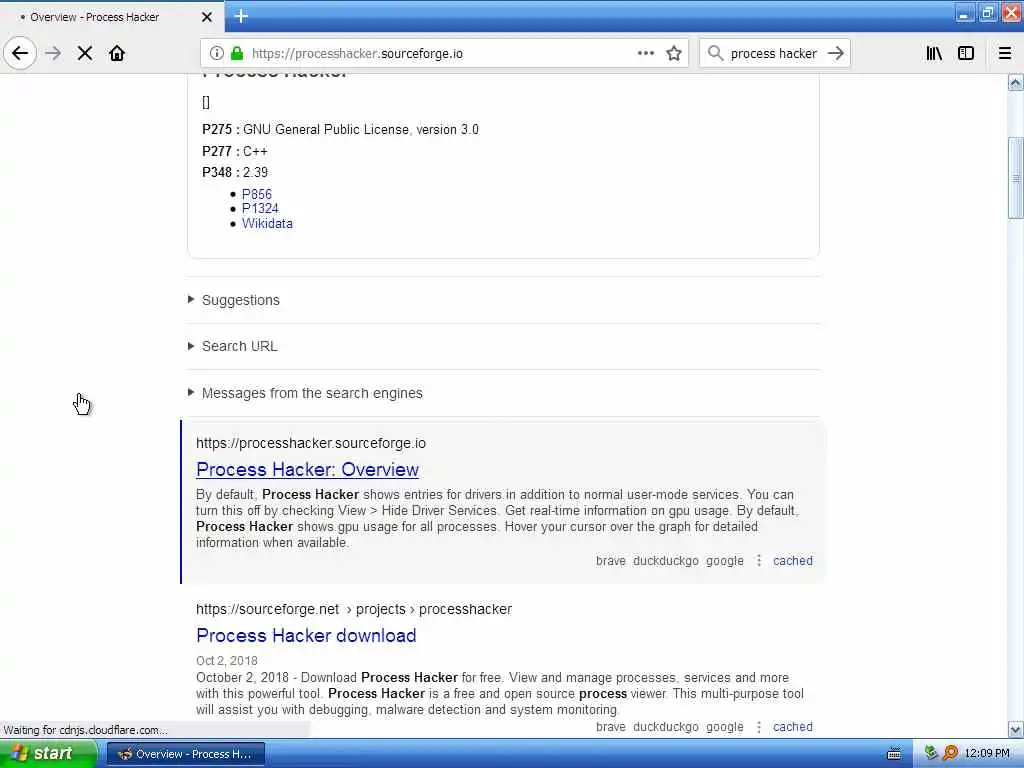Select Firefox window in the taskbar
Viewport: 1024px width, 768px height.
coord(185,754)
